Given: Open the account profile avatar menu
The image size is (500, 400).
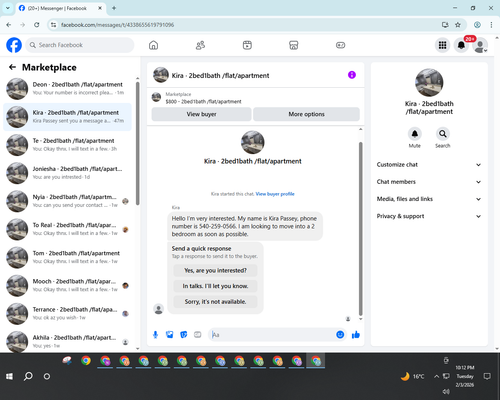Looking at the screenshot, I should 480,45.
